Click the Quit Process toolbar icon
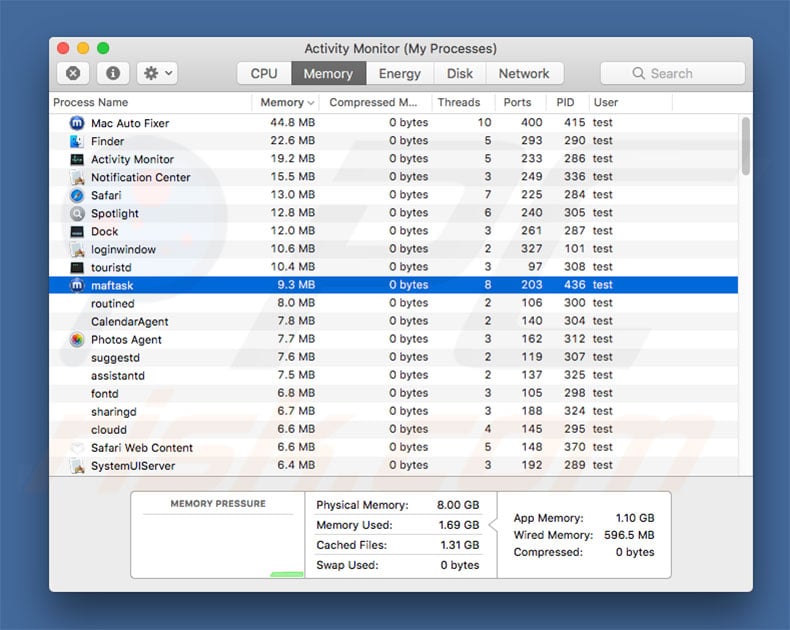 point(73,74)
